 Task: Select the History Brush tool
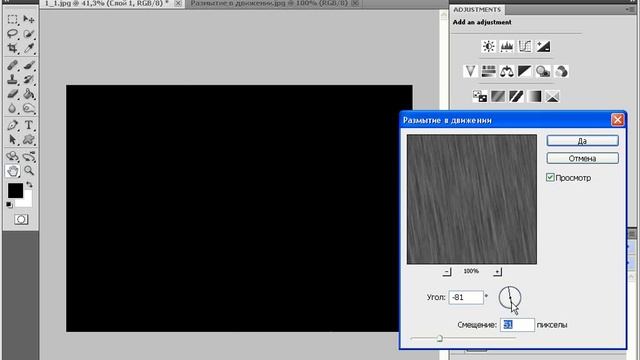click(x=29, y=79)
